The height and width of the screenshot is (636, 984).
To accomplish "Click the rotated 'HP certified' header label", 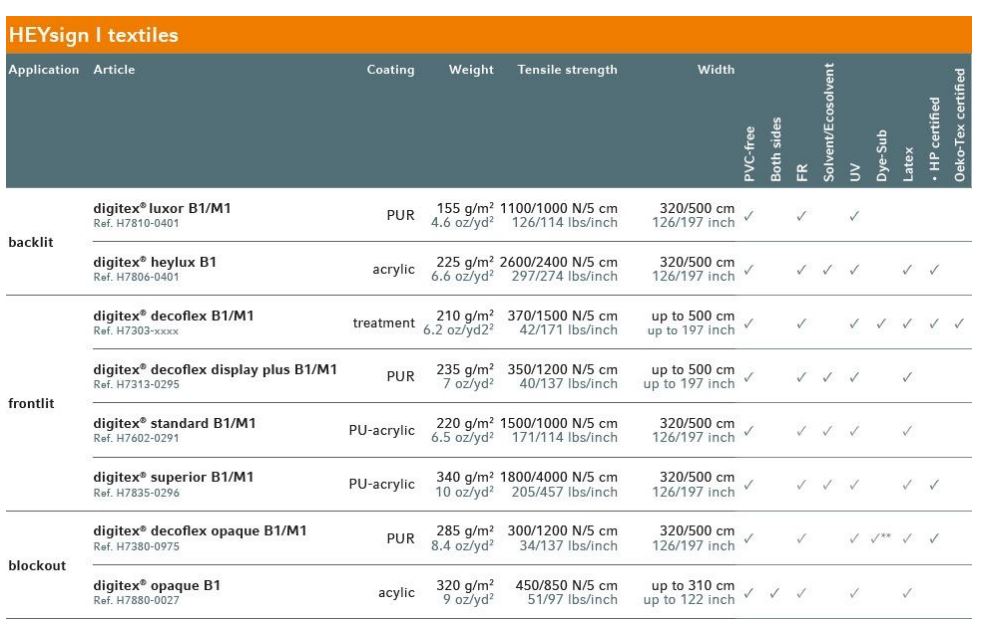I will tap(934, 139).
